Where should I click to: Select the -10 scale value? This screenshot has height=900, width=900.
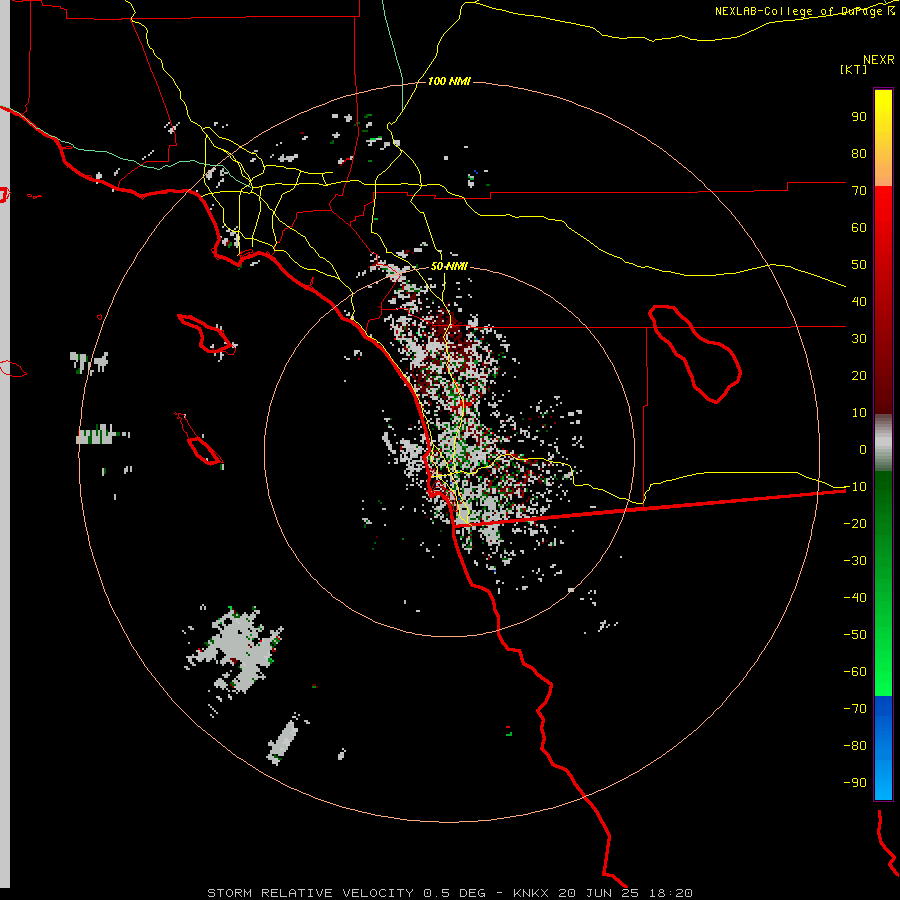point(855,487)
